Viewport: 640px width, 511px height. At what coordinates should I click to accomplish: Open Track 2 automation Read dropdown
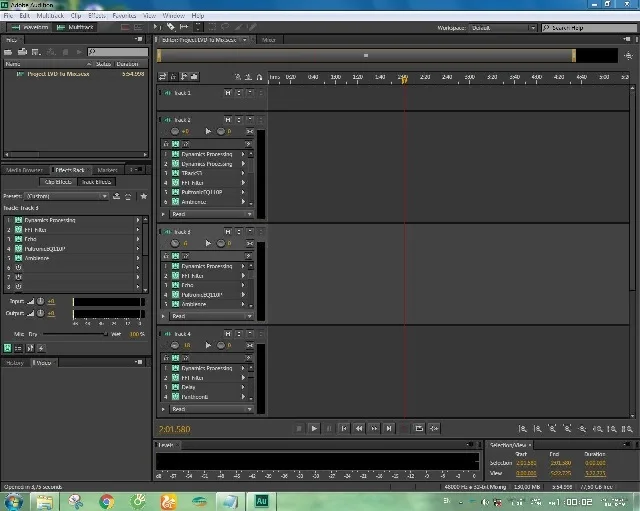point(211,214)
